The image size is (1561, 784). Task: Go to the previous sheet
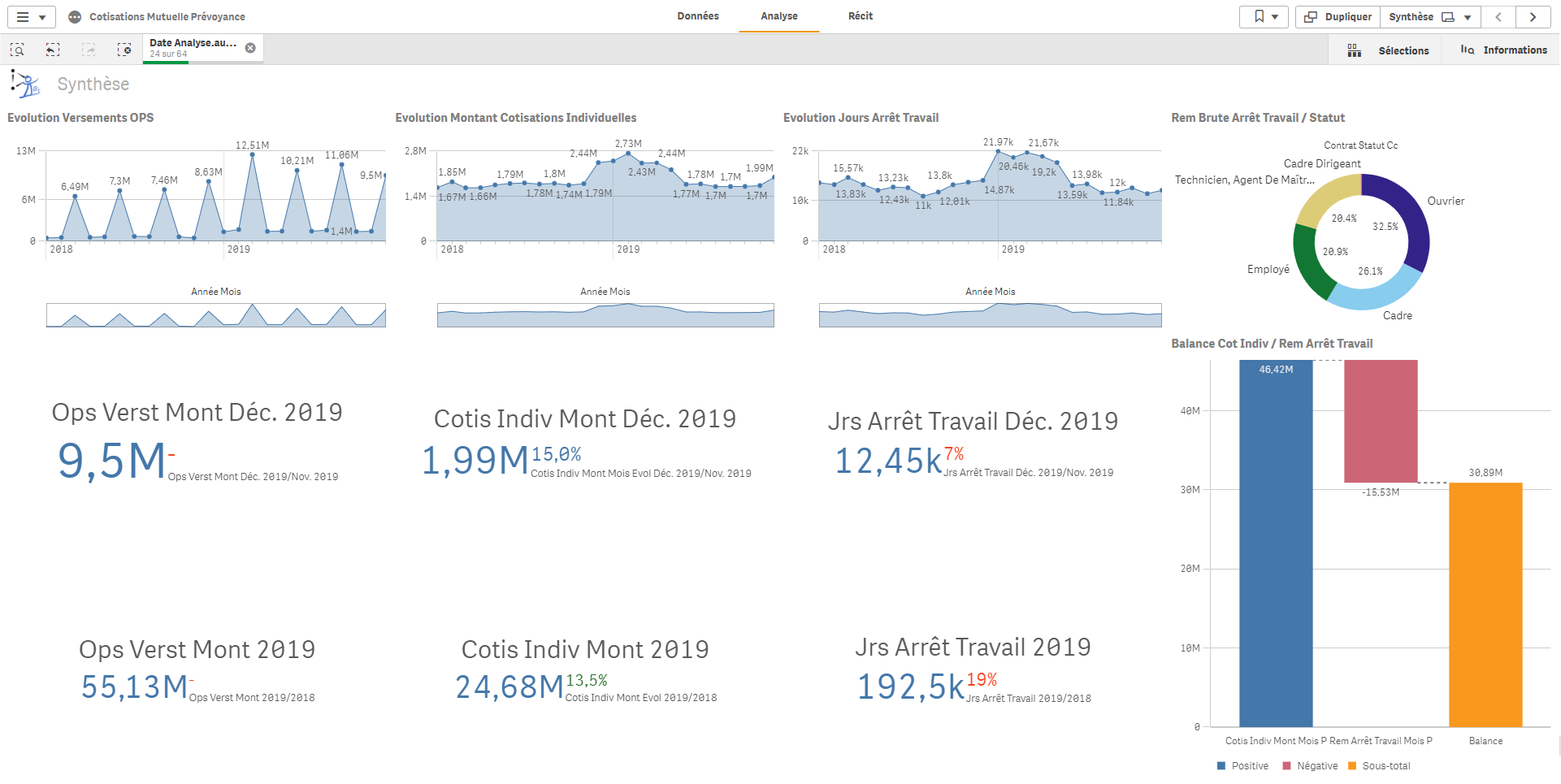pyautogui.click(x=1498, y=16)
